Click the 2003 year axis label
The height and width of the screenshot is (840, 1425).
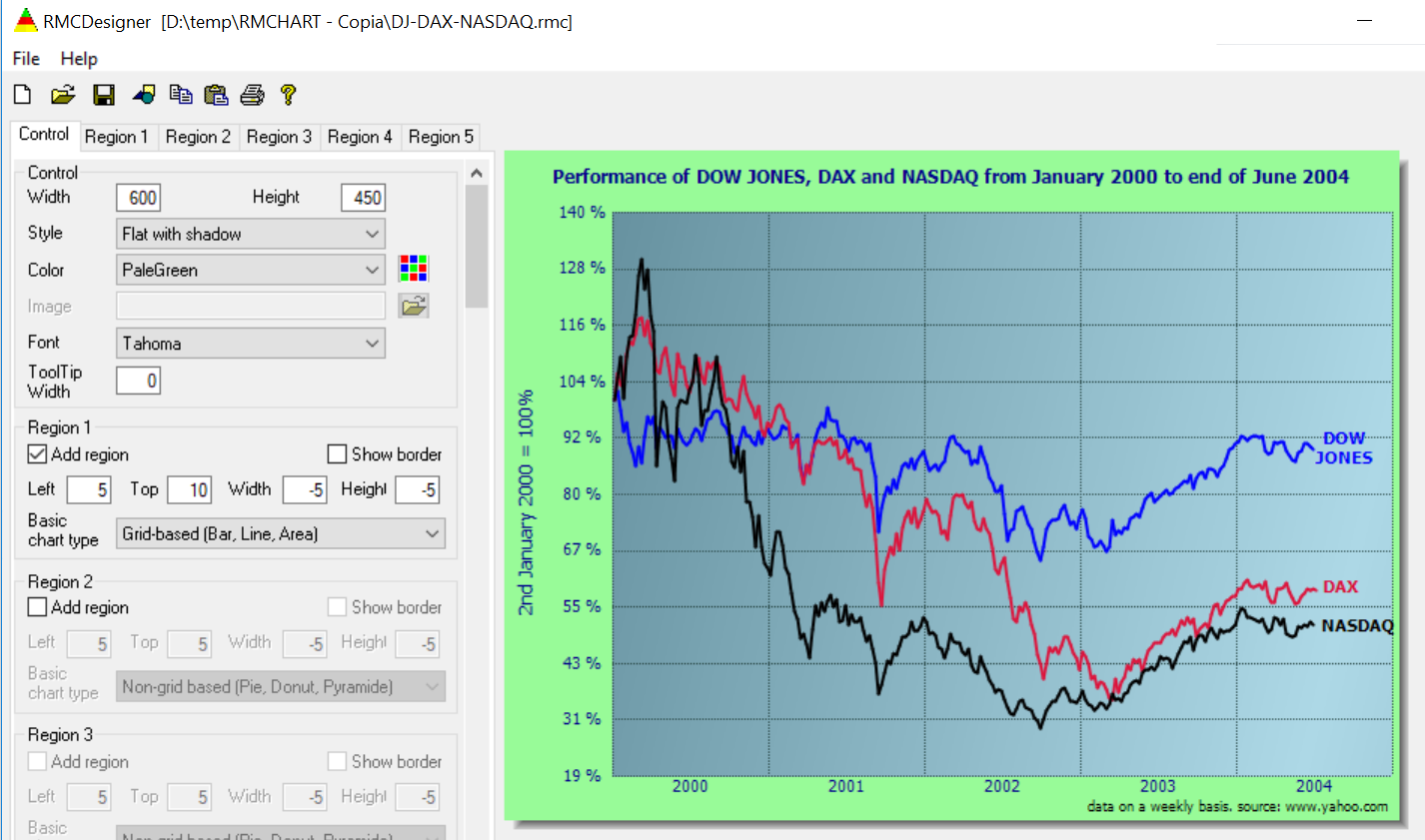point(1157,786)
